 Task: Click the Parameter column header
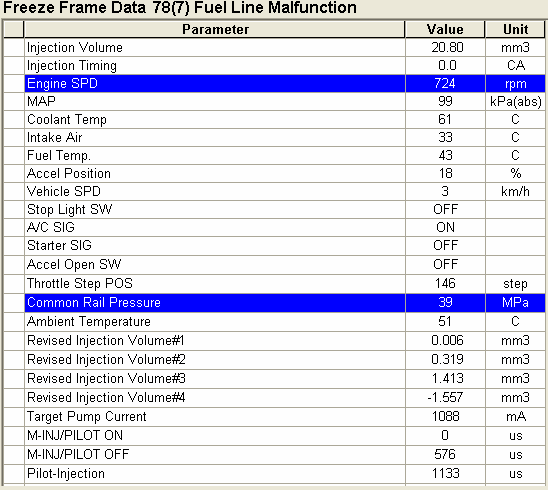click(215, 29)
